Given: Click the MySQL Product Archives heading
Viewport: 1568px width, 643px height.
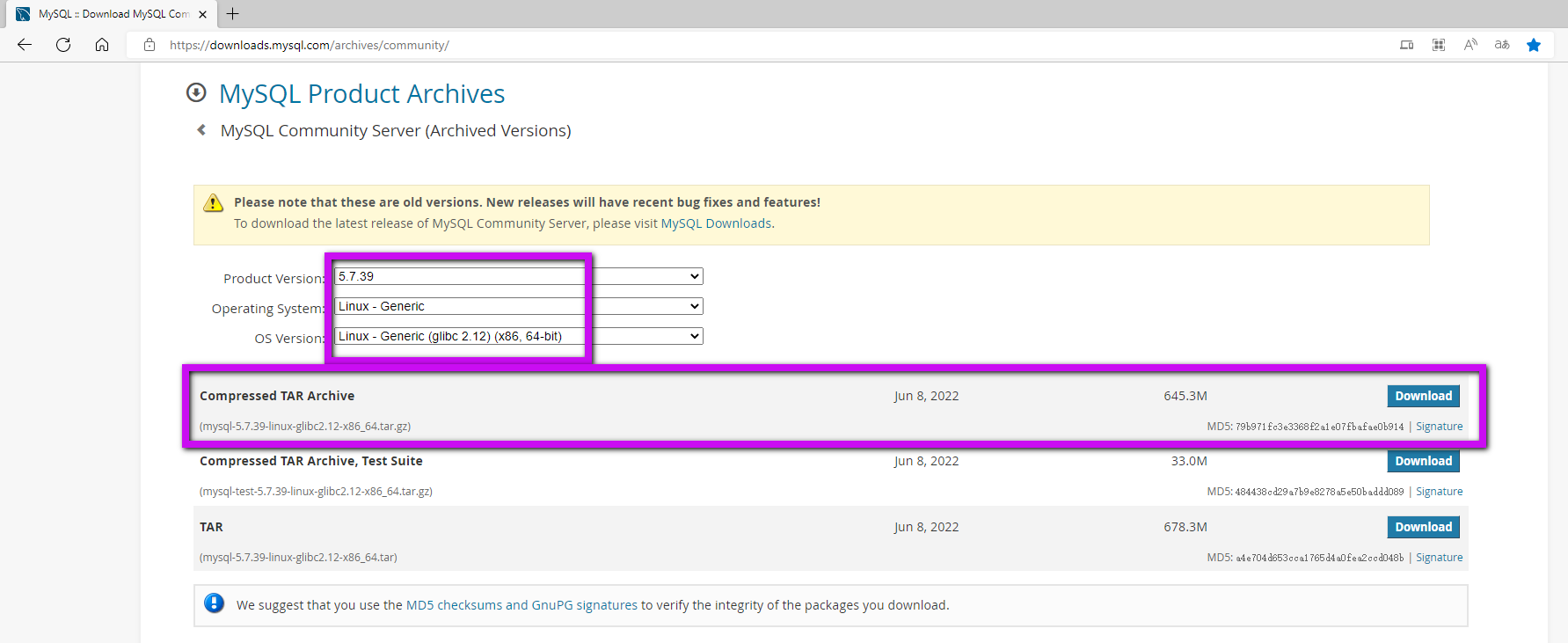Looking at the screenshot, I should (361, 93).
